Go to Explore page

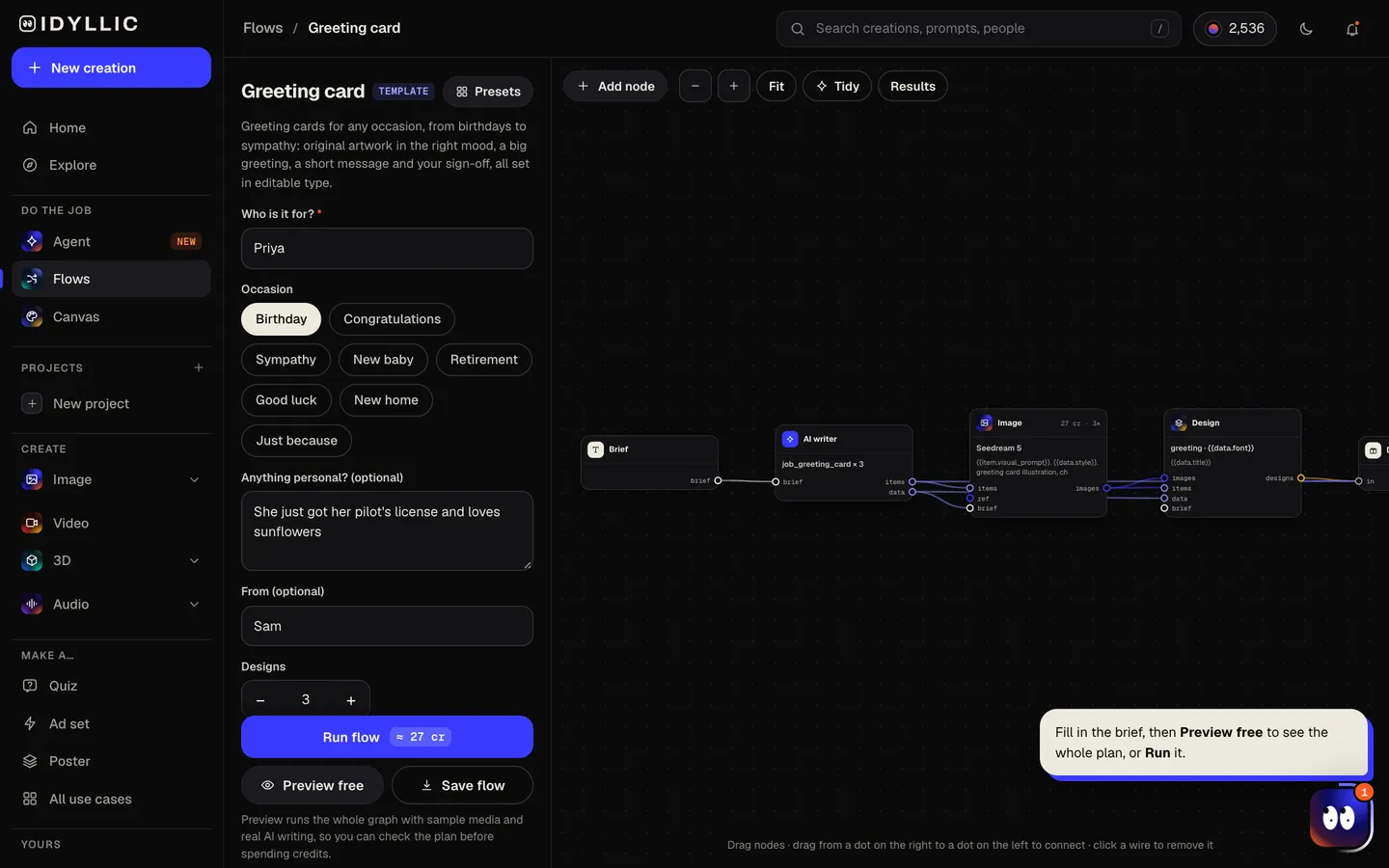[111, 165]
